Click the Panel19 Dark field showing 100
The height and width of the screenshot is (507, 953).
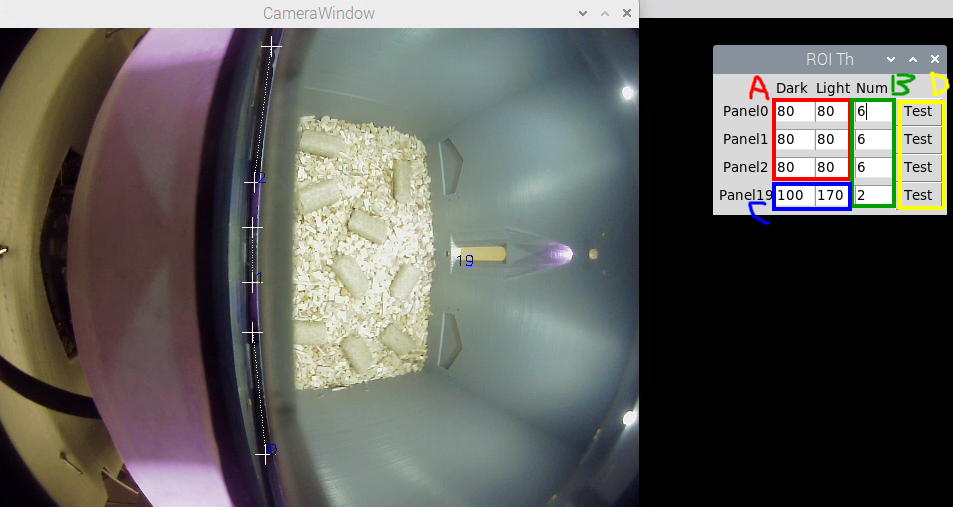pyautogui.click(x=794, y=195)
